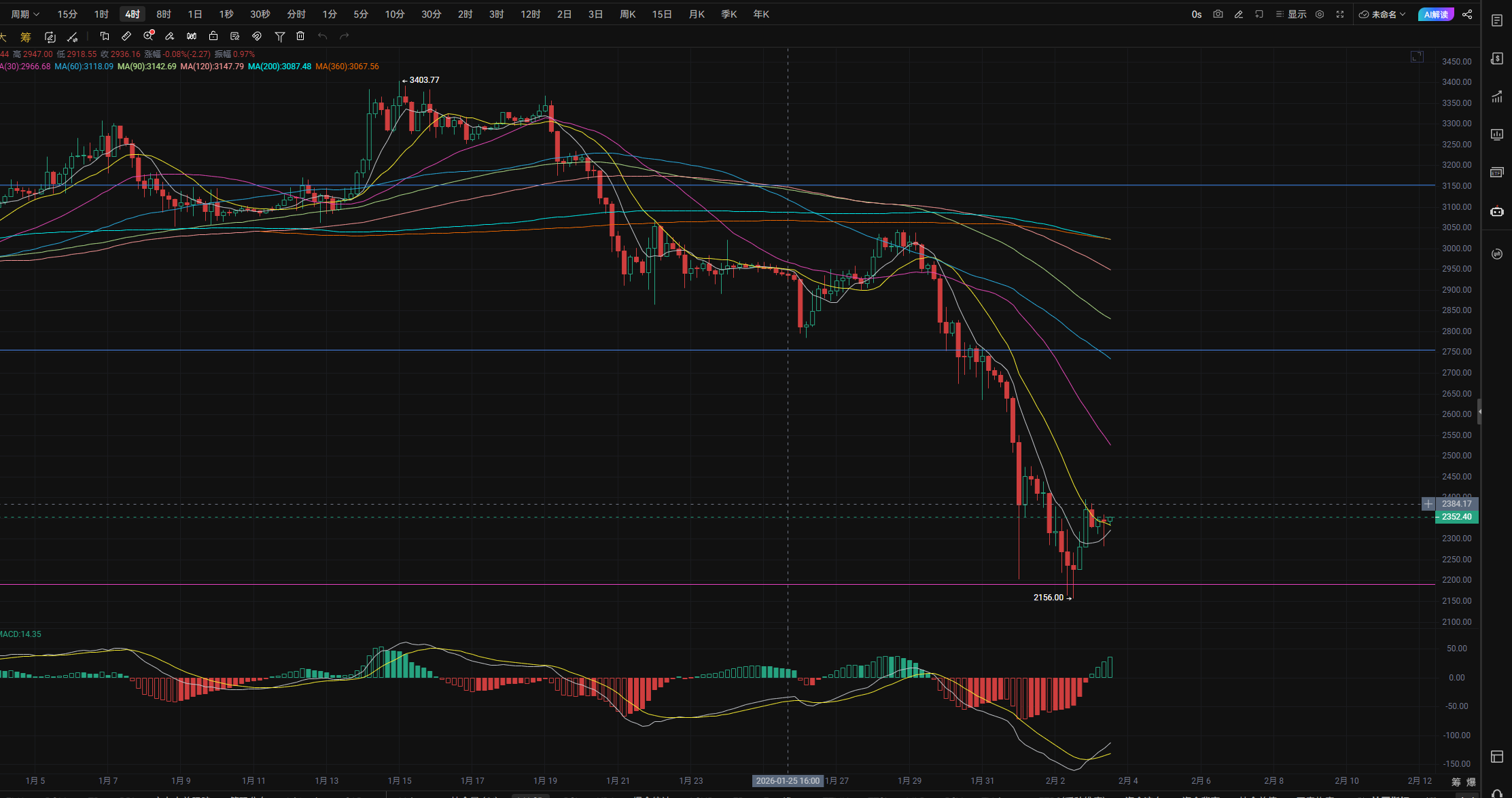Expand the 周期 period dropdown
The width and height of the screenshot is (1512, 798).
[25, 14]
